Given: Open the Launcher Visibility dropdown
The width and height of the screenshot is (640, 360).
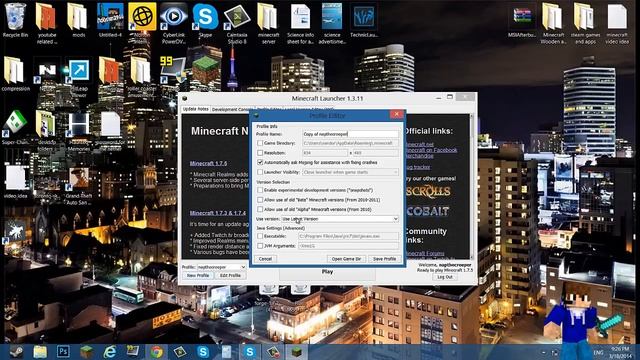Looking at the screenshot, I should [350, 172].
